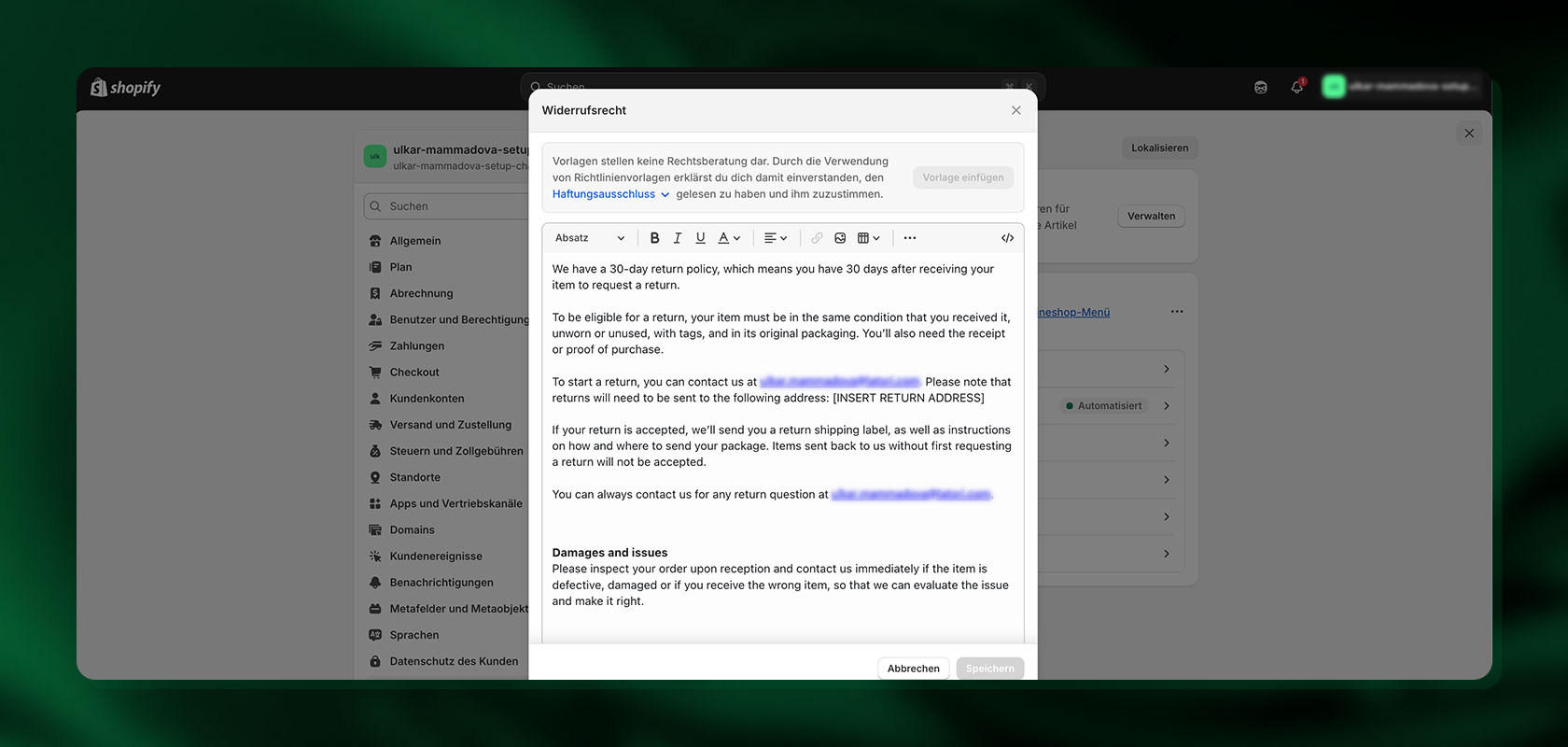This screenshot has height=747, width=1568.
Task: Close the settings page with the X button
Action: (1469, 133)
